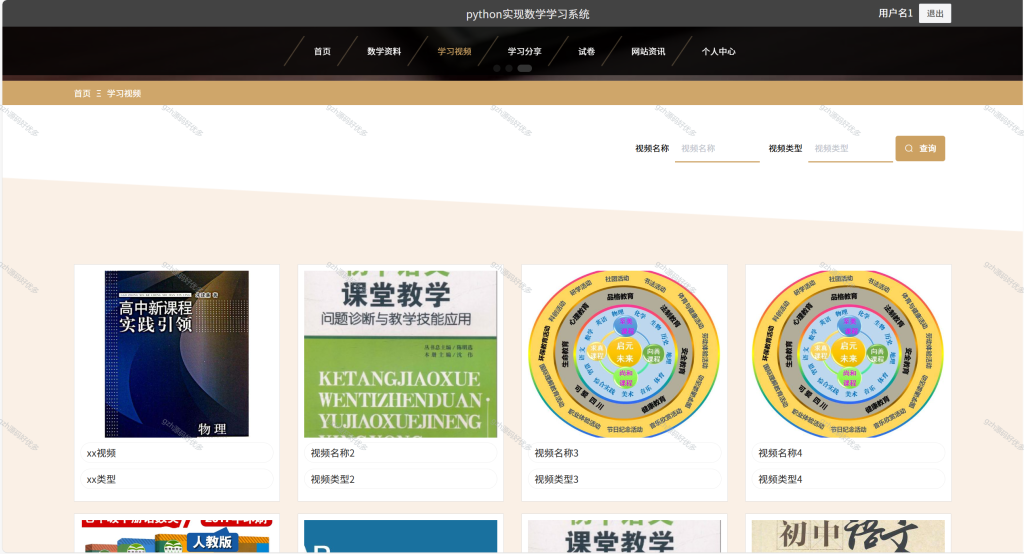Select the 学习视频 navigation tab
The height and width of the screenshot is (554, 1024).
tap(454, 52)
